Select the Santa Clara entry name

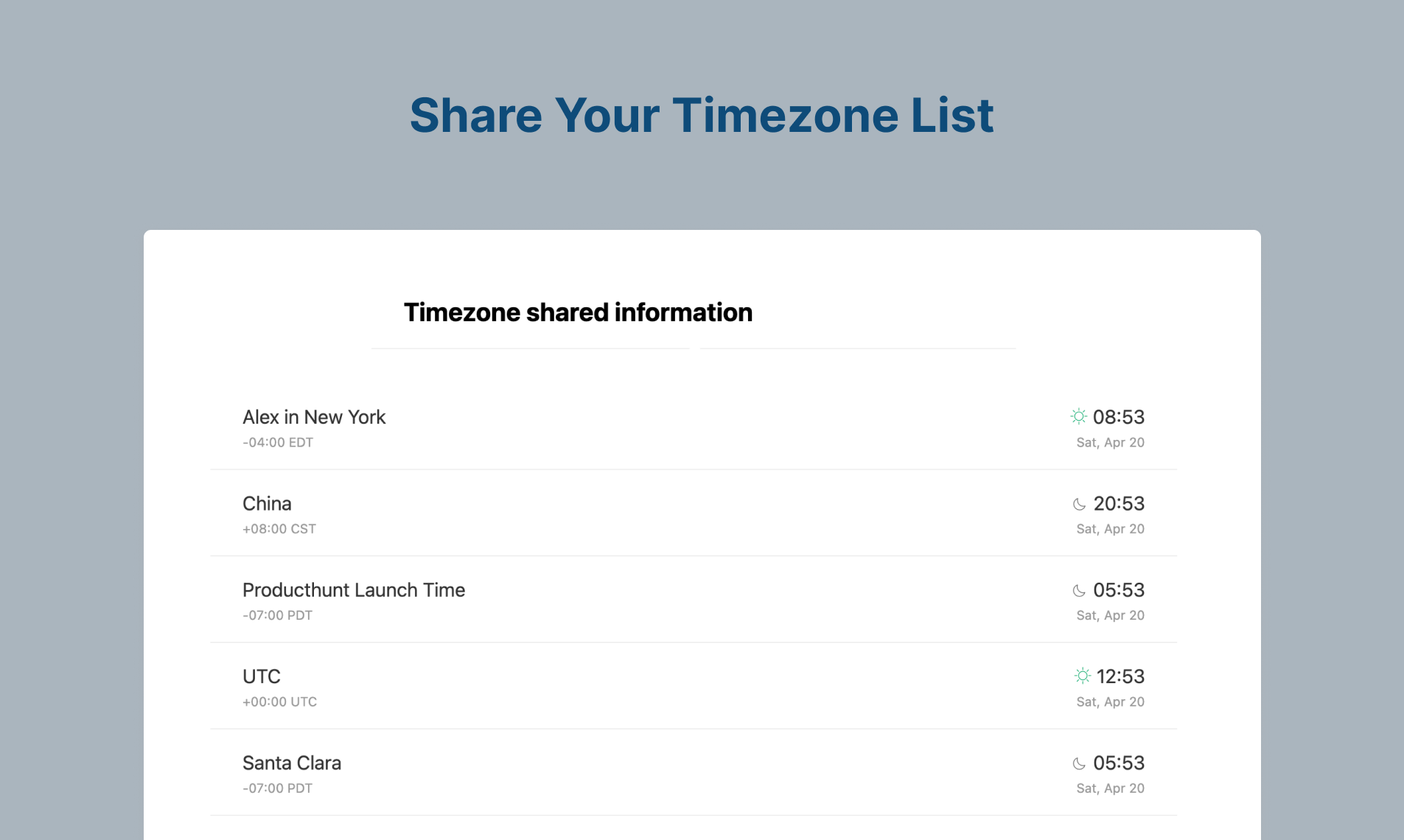point(292,763)
